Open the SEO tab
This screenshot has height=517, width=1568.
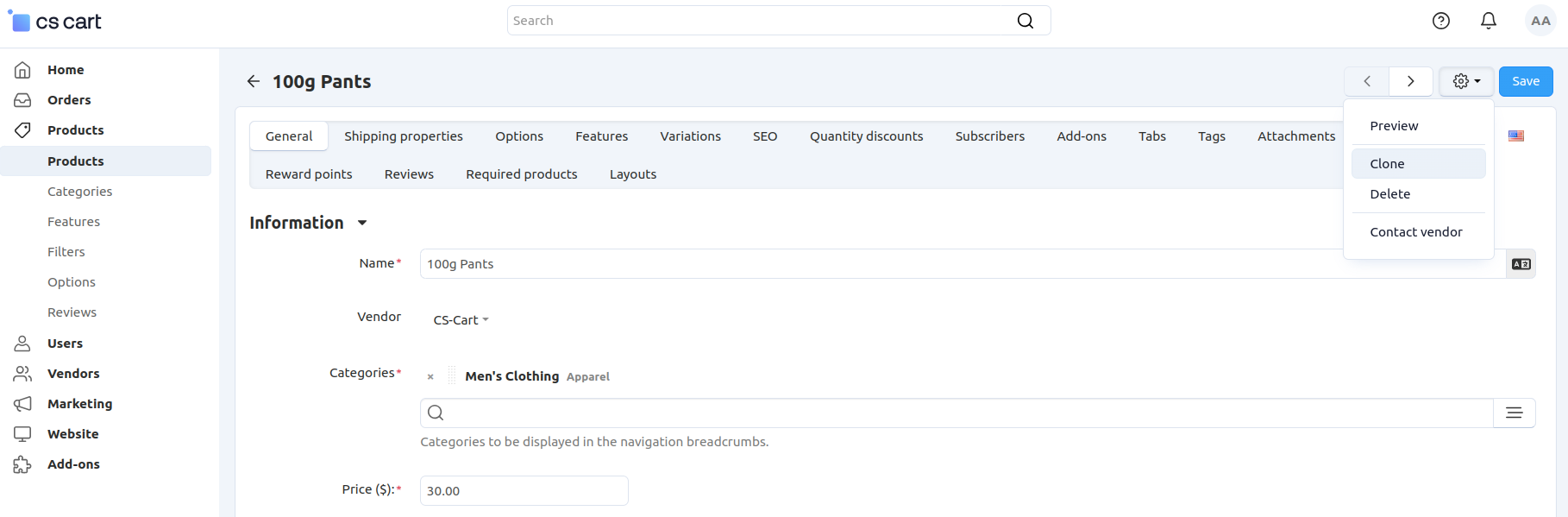(x=765, y=136)
